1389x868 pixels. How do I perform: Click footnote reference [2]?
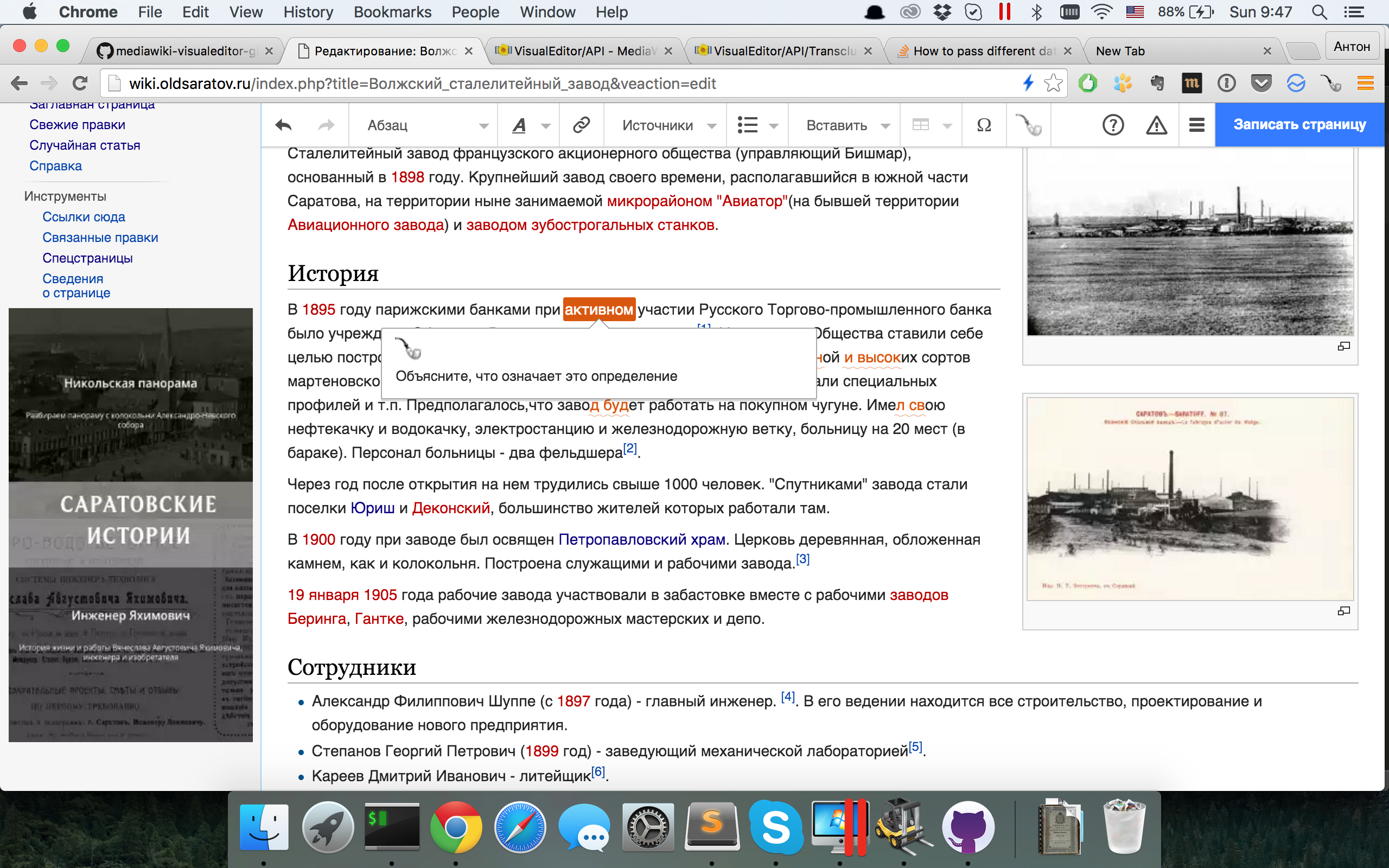(x=630, y=448)
